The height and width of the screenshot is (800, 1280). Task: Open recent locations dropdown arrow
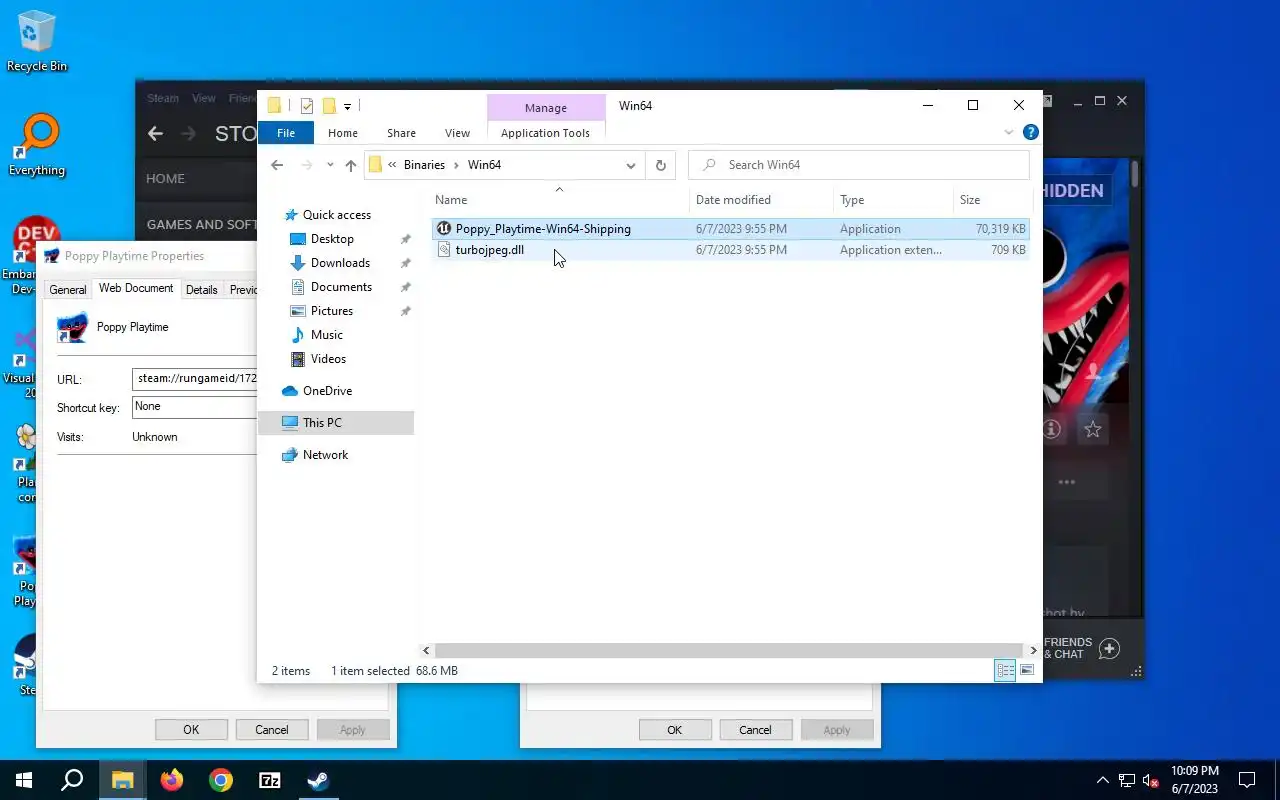tap(330, 165)
